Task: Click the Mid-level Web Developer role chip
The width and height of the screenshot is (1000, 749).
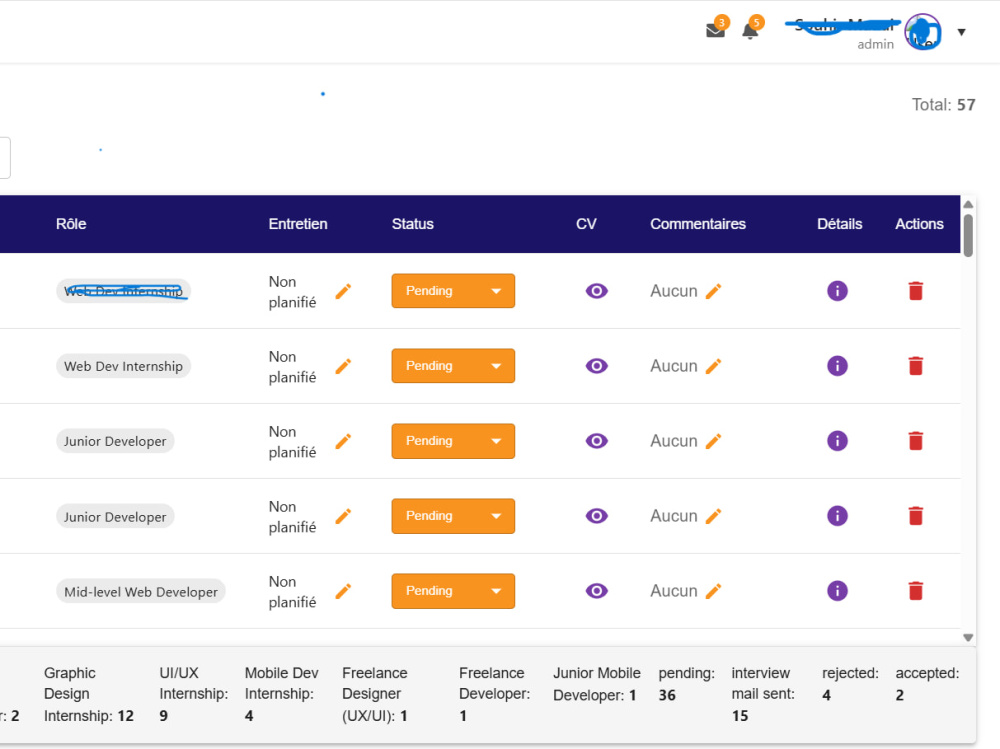Action: pyautogui.click(x=141, y=591)
